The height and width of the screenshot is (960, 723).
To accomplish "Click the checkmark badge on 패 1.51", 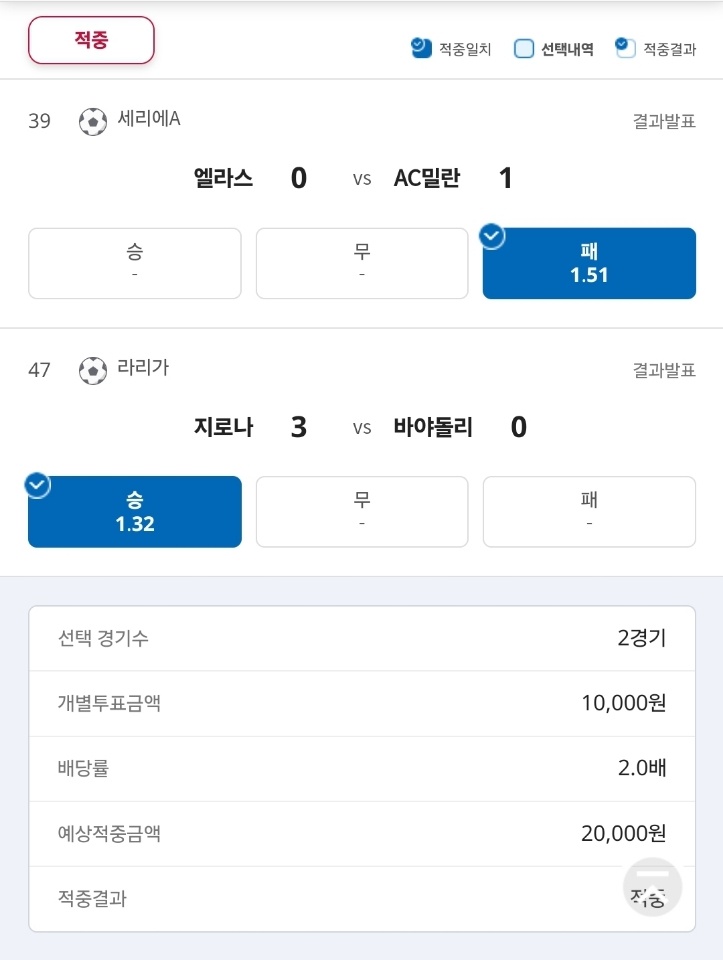I will pyautogui.click(x=492, y=236).
